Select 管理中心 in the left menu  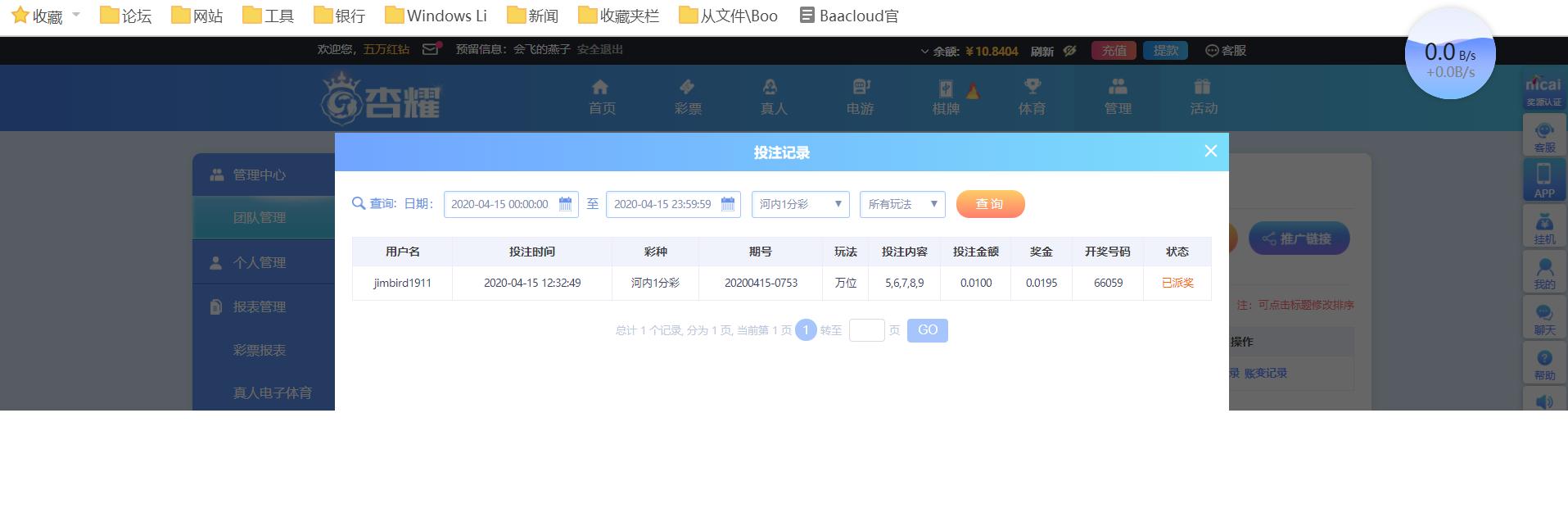[x=264, y=175]
